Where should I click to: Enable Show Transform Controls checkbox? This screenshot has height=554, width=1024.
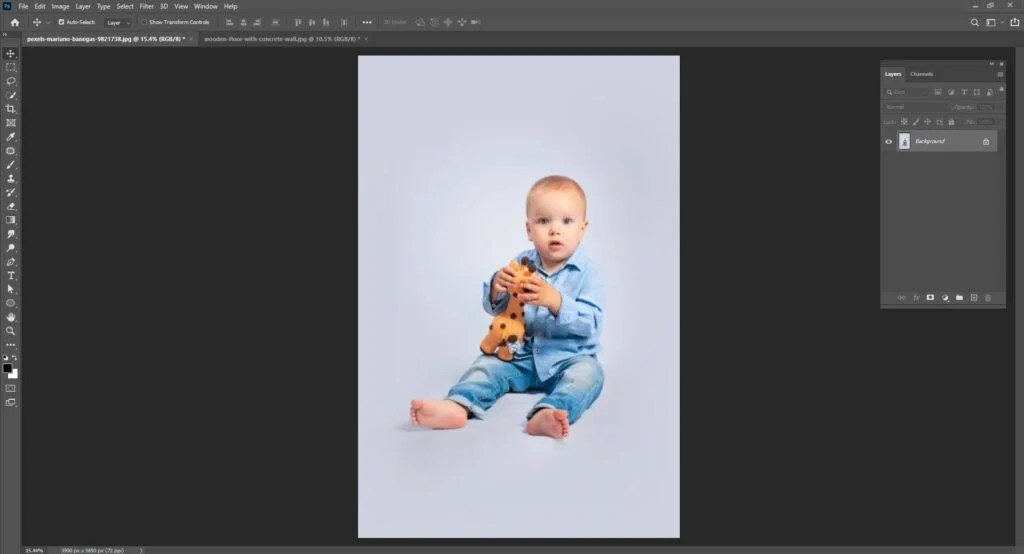tap(144, 22)
